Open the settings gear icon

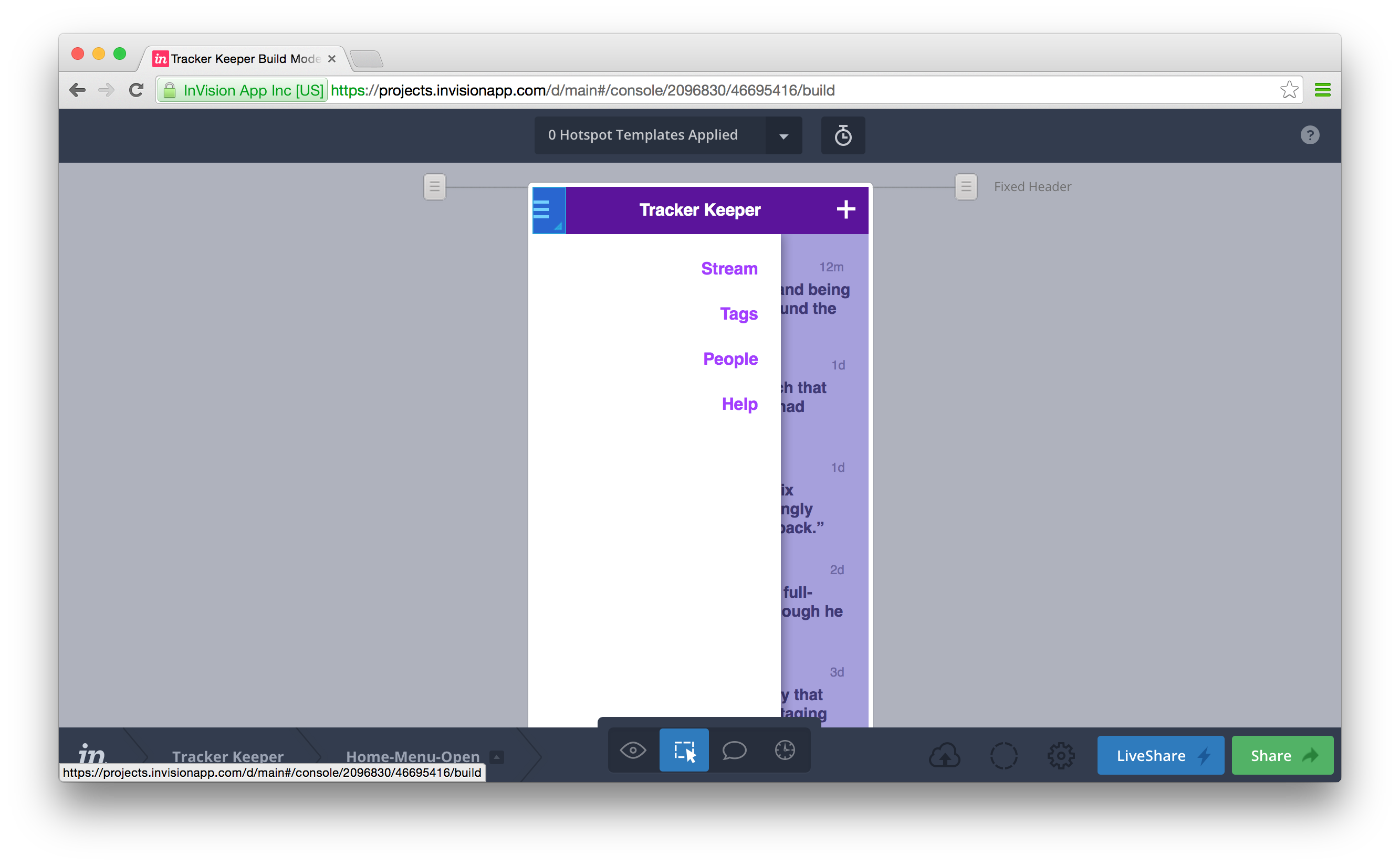(1061, 755)
